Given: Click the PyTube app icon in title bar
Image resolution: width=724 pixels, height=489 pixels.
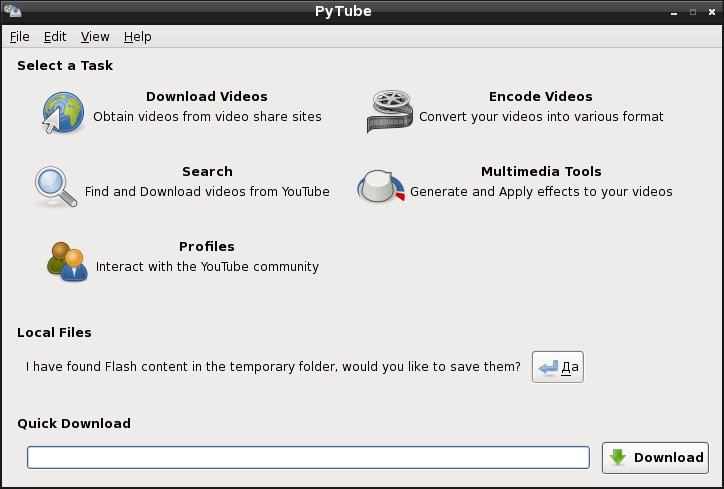Looking at the screenshot, I should (x=12, y=11).
